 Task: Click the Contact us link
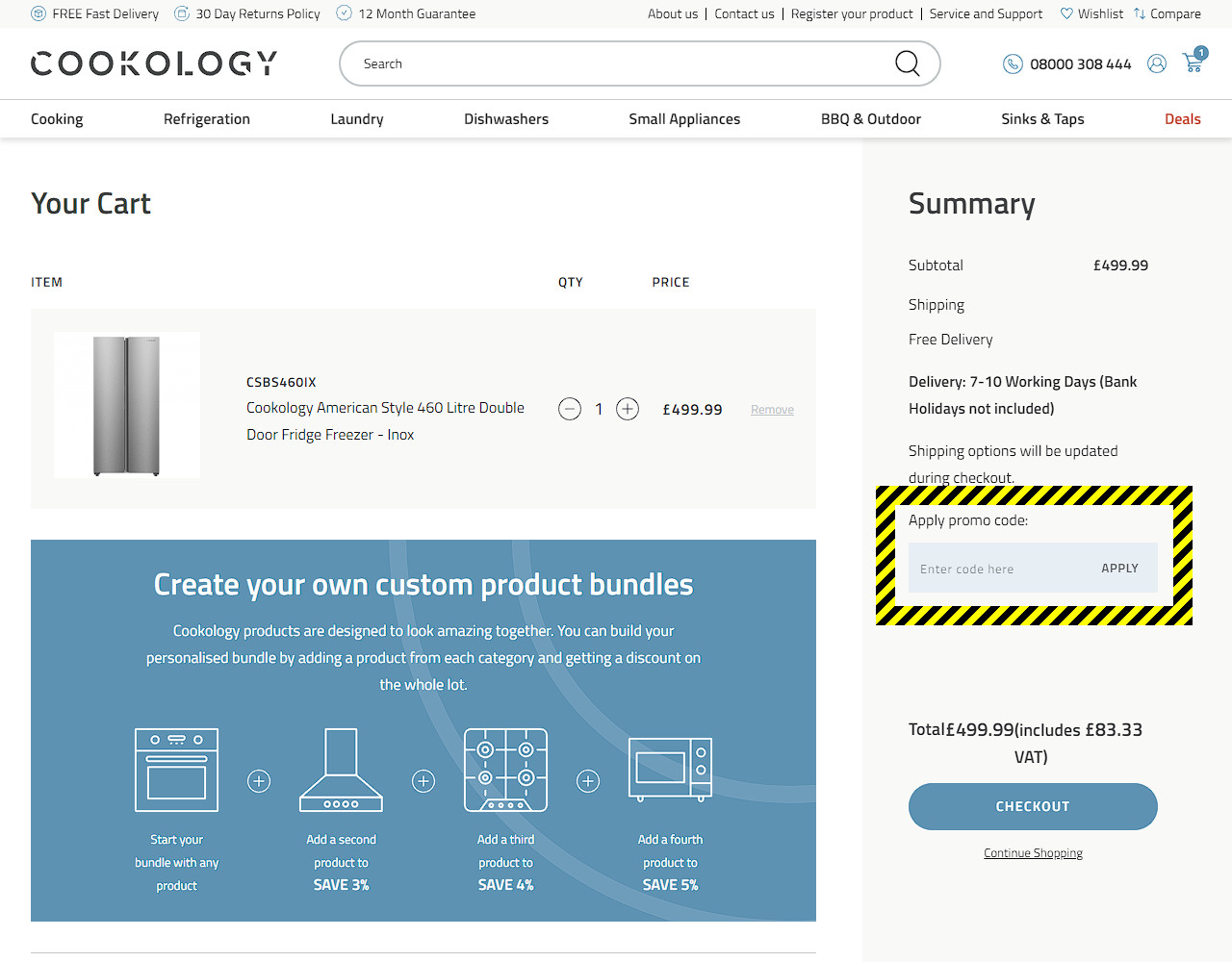[x=744, y=13]
